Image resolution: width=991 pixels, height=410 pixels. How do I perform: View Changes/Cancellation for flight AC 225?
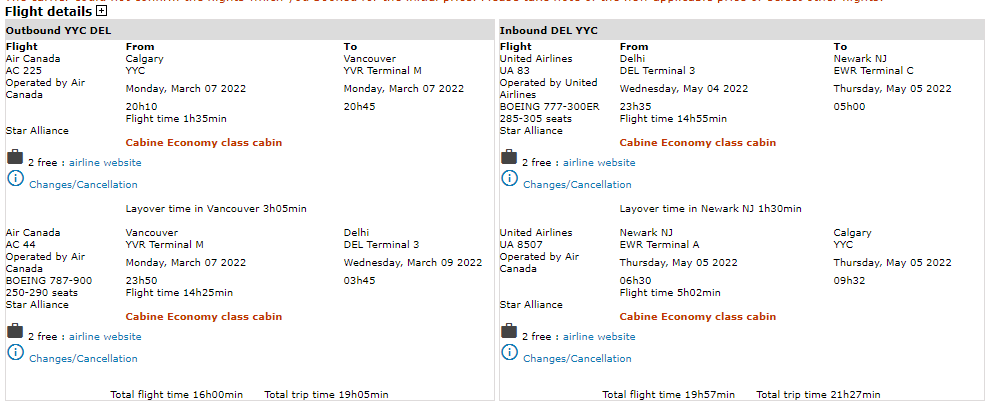pyautogui.click(x=83, y=184)
